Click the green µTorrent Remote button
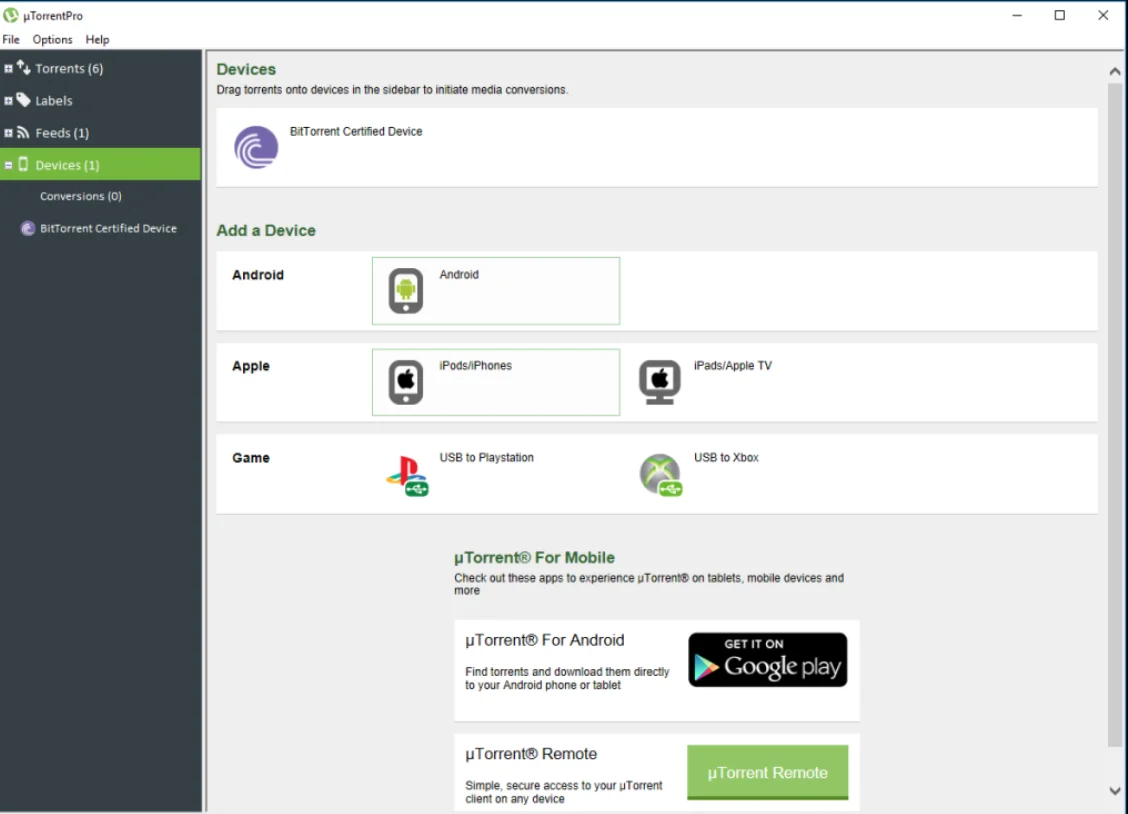The width and height of the screenshot is (1128, 814). point(767,772)
